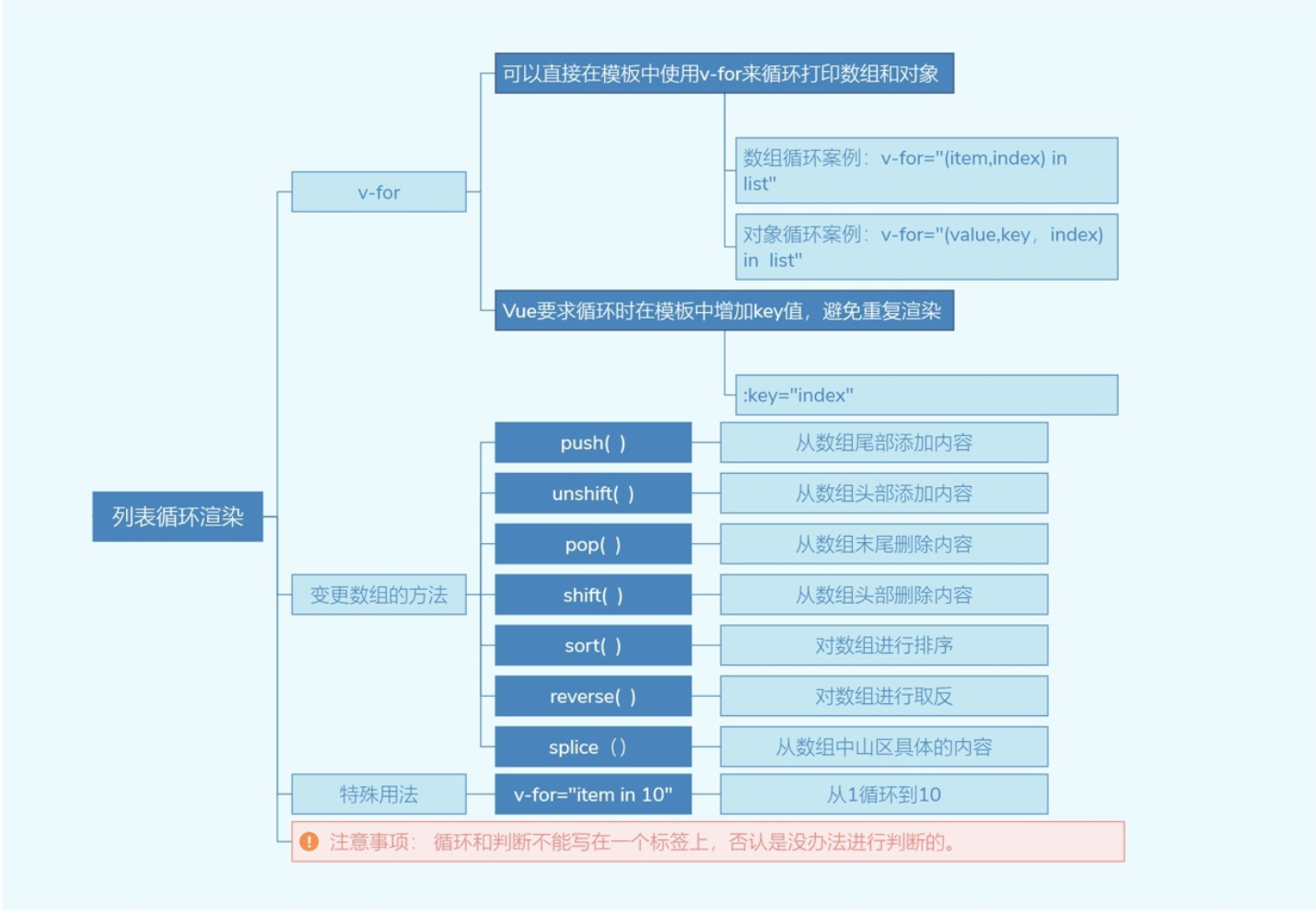Click the pop( ) method node
The width and height of the screenshot is (1316, 914).
point(593,544)
